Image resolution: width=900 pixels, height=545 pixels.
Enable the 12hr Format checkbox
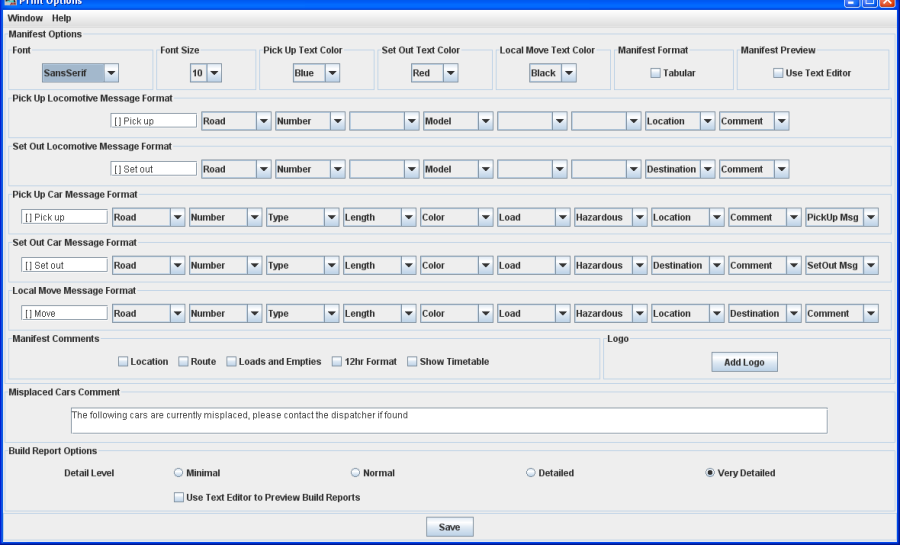click(x=337, y=362)
